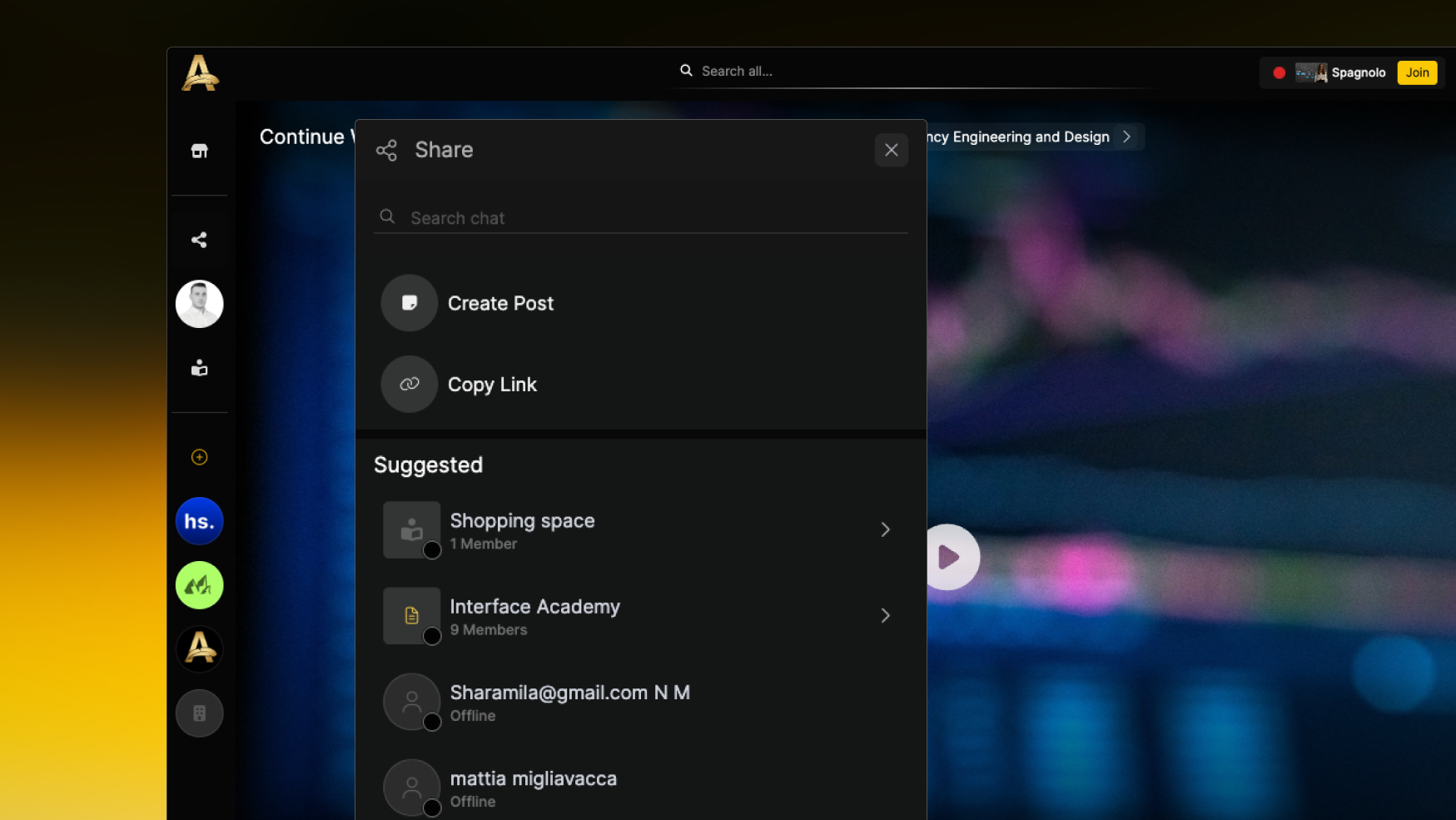The image size is (1456, 820).
Task: Select Create Post option
Action: [x=500, y=303]
